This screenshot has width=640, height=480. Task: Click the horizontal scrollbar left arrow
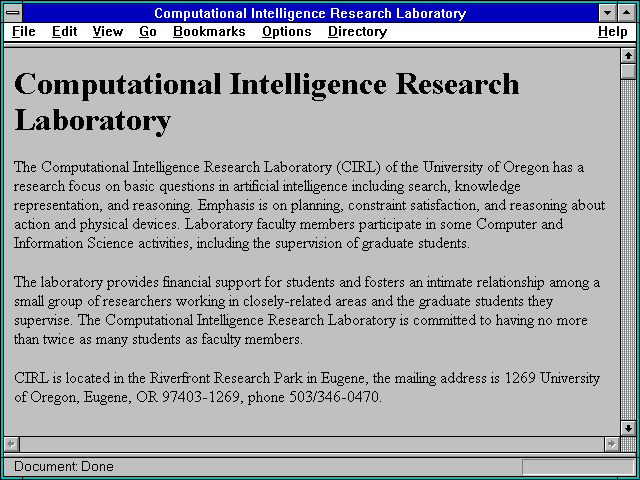11,444
